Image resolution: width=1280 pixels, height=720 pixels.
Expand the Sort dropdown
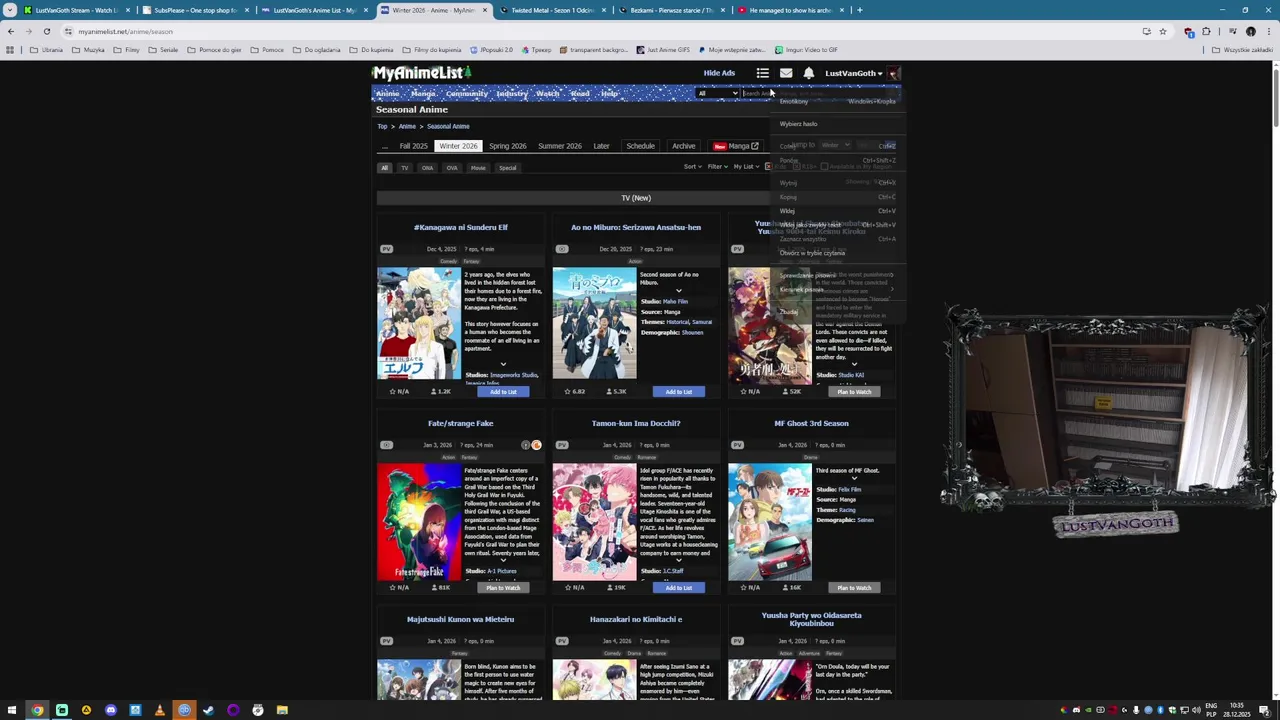(x=692, y=167)
